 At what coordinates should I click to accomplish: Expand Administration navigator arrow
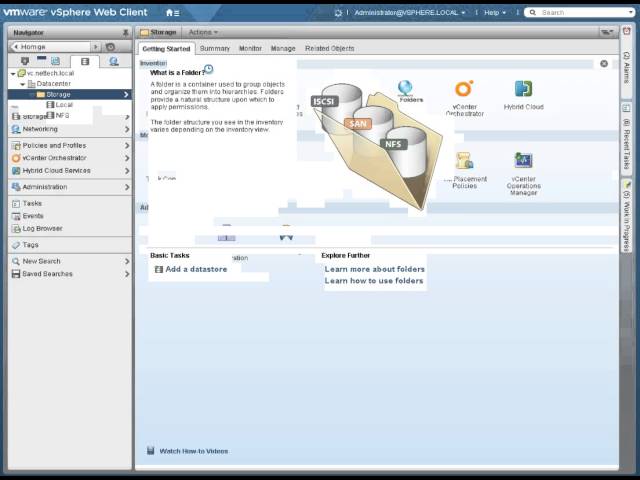pyautogui.click(x=127, y=187)
